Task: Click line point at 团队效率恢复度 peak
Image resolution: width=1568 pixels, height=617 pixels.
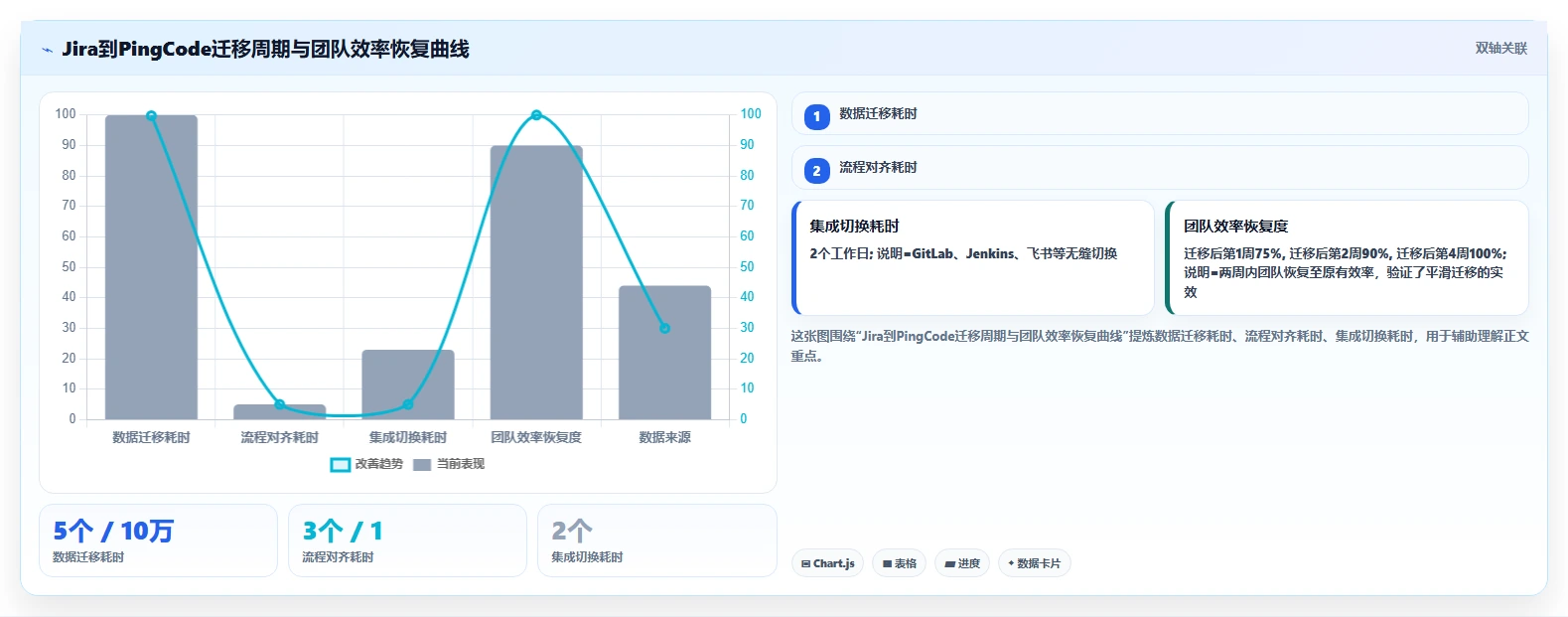Action: pos(536,115)
